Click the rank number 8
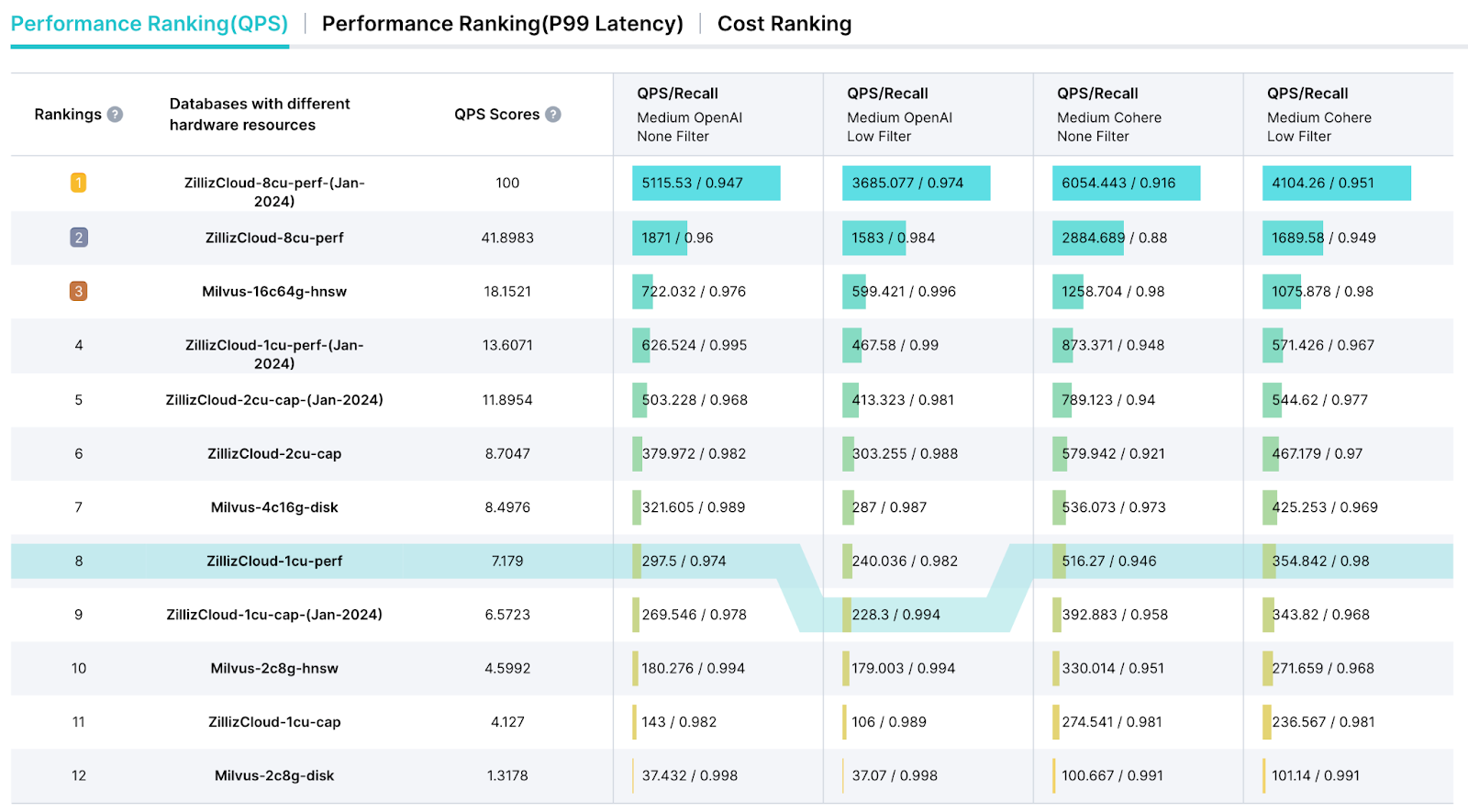1468x812 pixels. coord(79,561)
